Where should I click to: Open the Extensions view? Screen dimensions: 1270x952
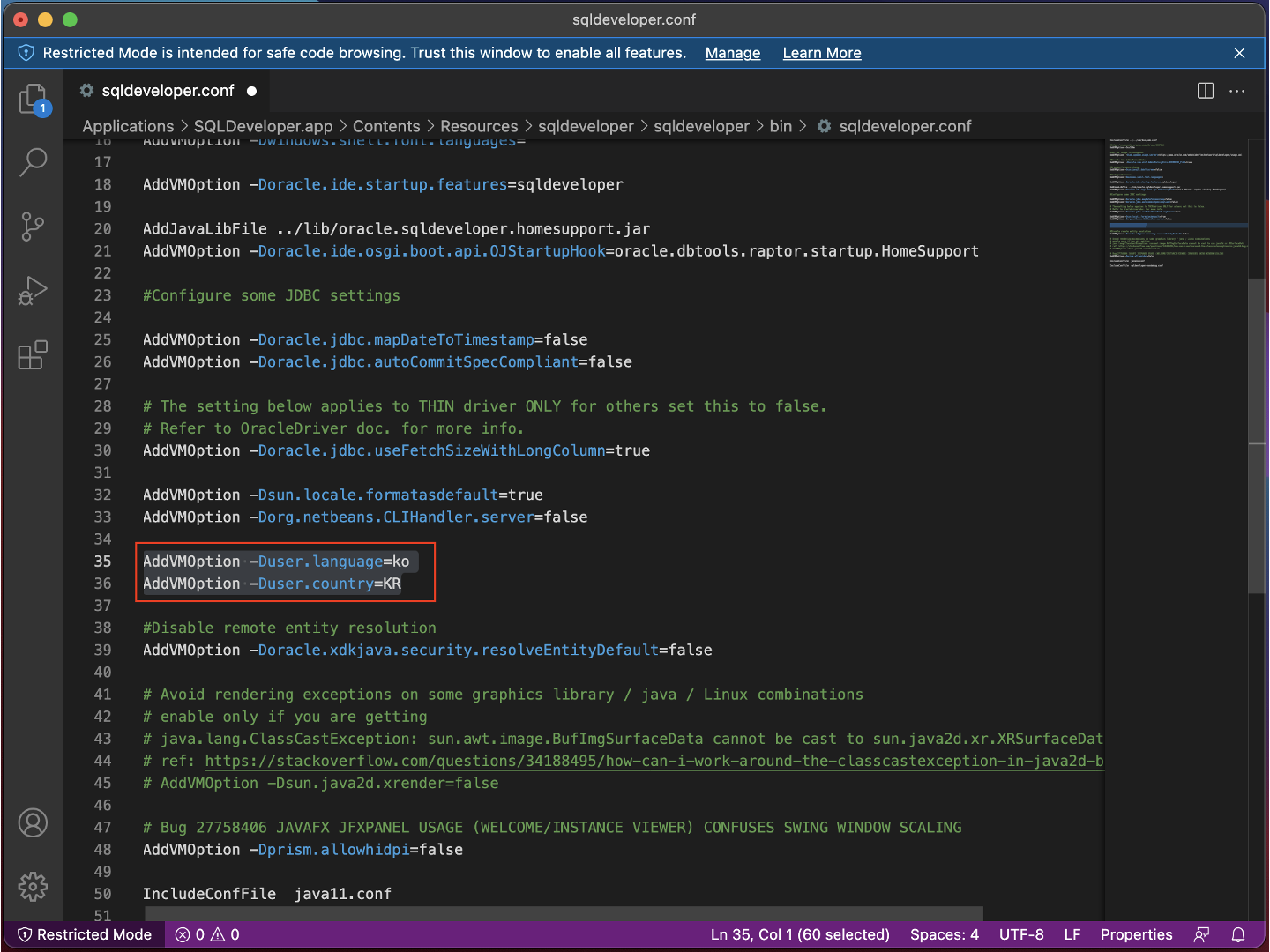click(x=33, y=355)
